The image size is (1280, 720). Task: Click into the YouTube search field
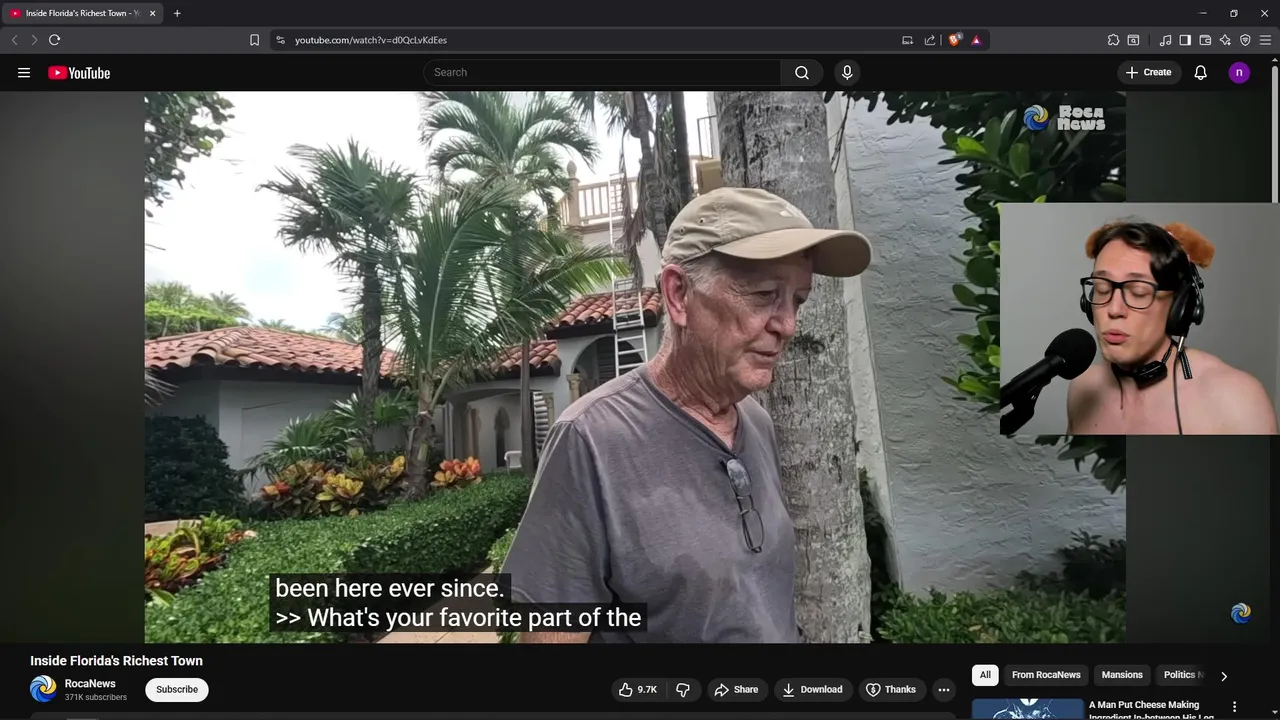pyautogui.click(x=603, y=72)
